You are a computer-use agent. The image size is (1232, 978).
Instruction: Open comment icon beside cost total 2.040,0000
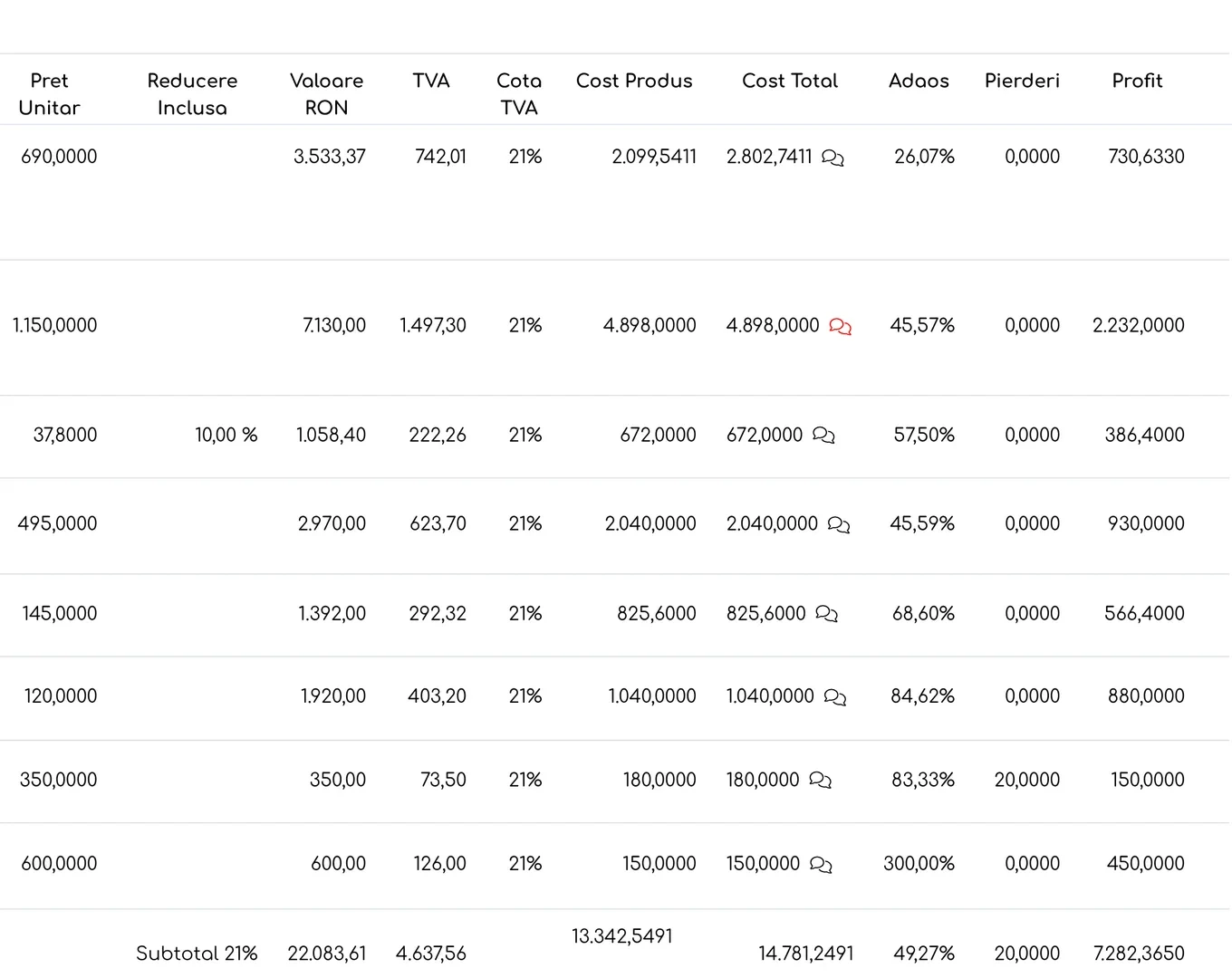point(839,524)
